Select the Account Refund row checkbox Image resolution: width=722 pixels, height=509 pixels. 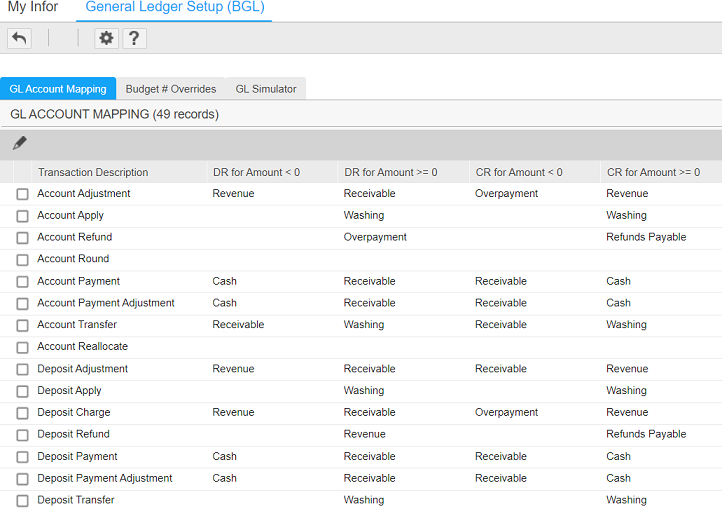(22, 238)
